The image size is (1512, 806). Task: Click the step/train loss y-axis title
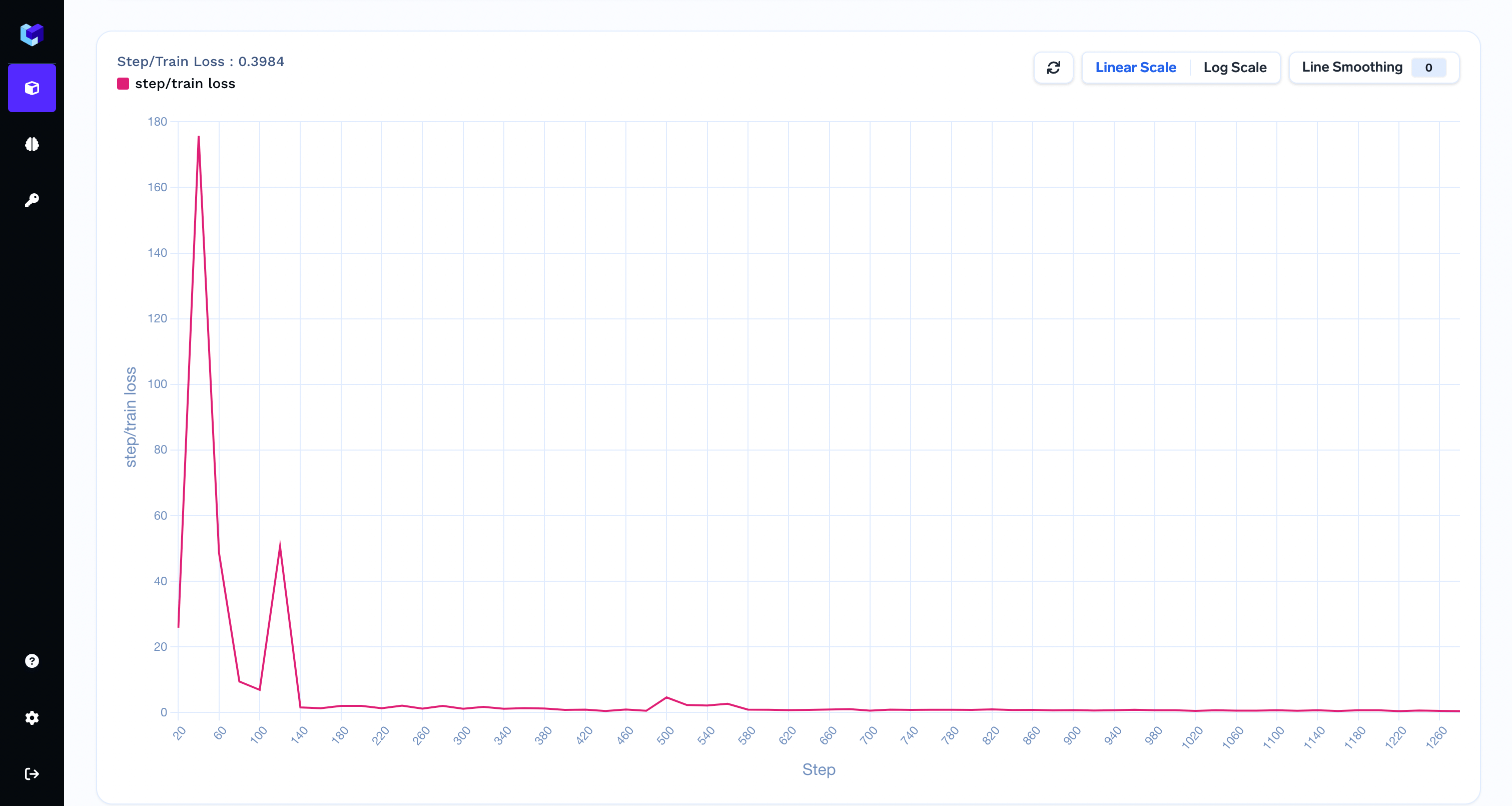pyautogui.click(x=130, y=417)
